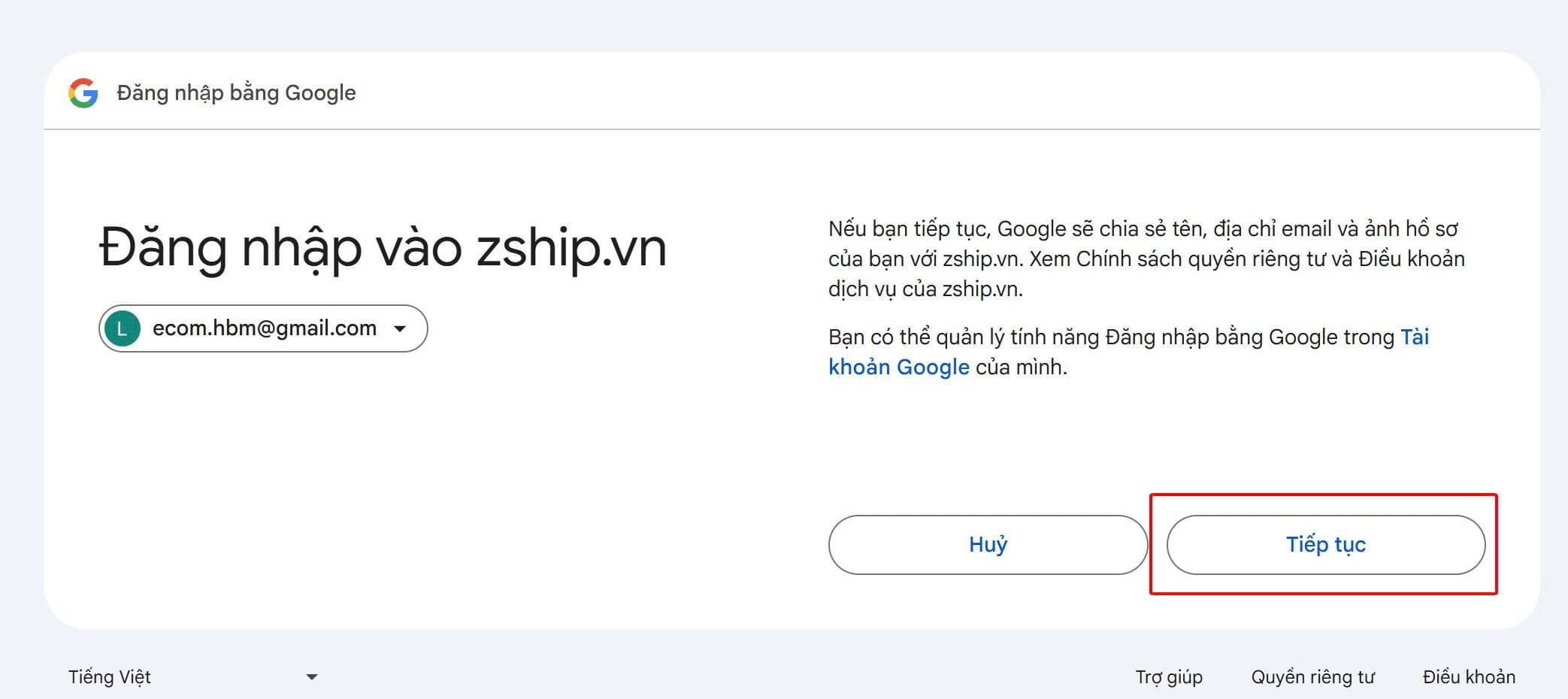
Task: Click the word "zship.vn" in the large heading
Action: pyautogui.click(x=571, y=248)
